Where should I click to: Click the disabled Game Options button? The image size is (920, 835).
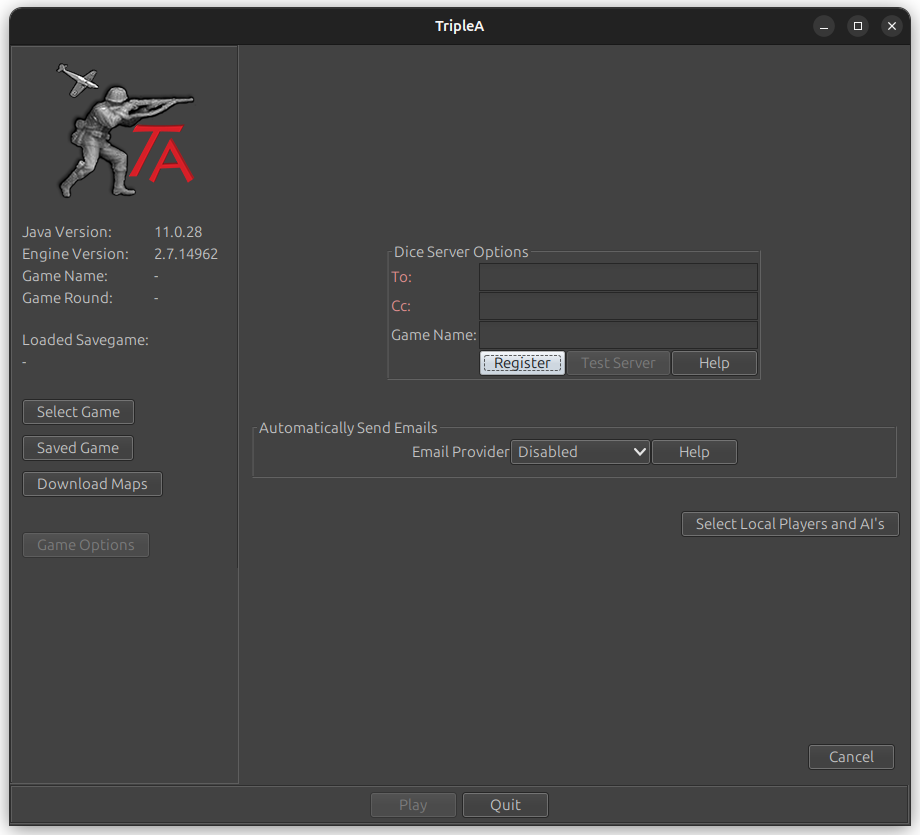[85, 544]
